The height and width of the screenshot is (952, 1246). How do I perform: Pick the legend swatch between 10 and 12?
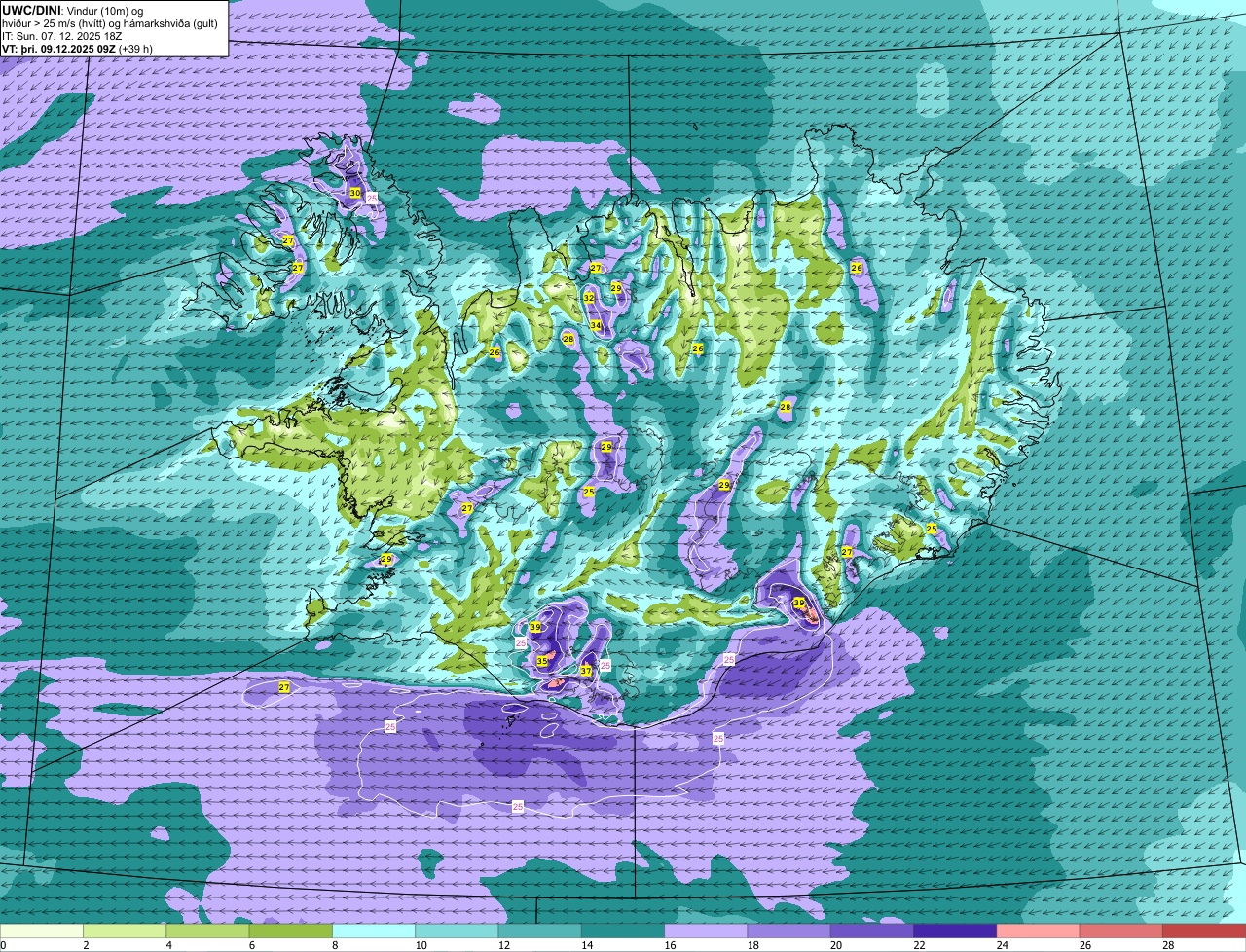coord(457,932)
